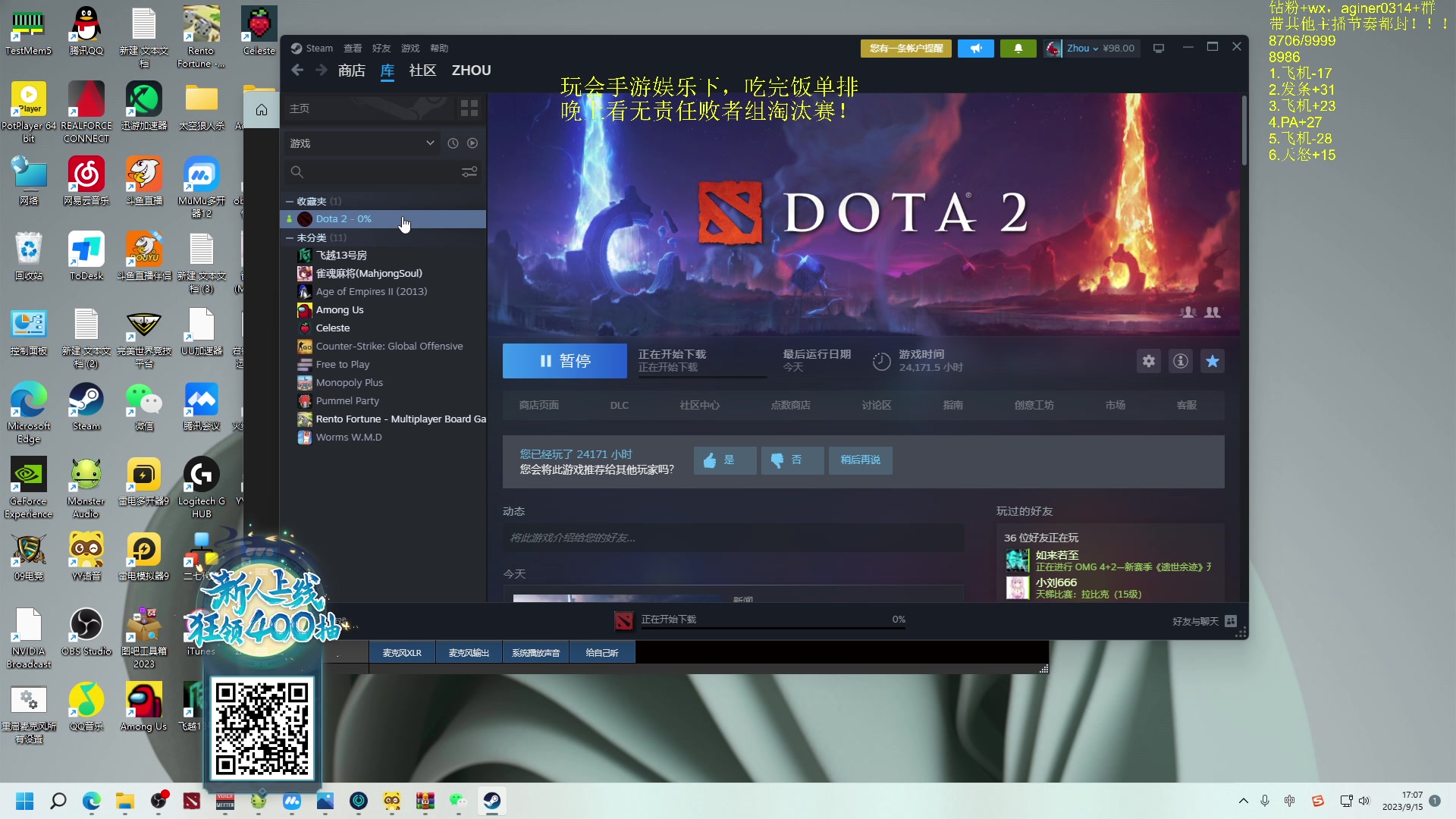Click Dota 2 icon in download bar
Image resolution: width=1456 pixels, height=819 pixels.
[623, 621]
